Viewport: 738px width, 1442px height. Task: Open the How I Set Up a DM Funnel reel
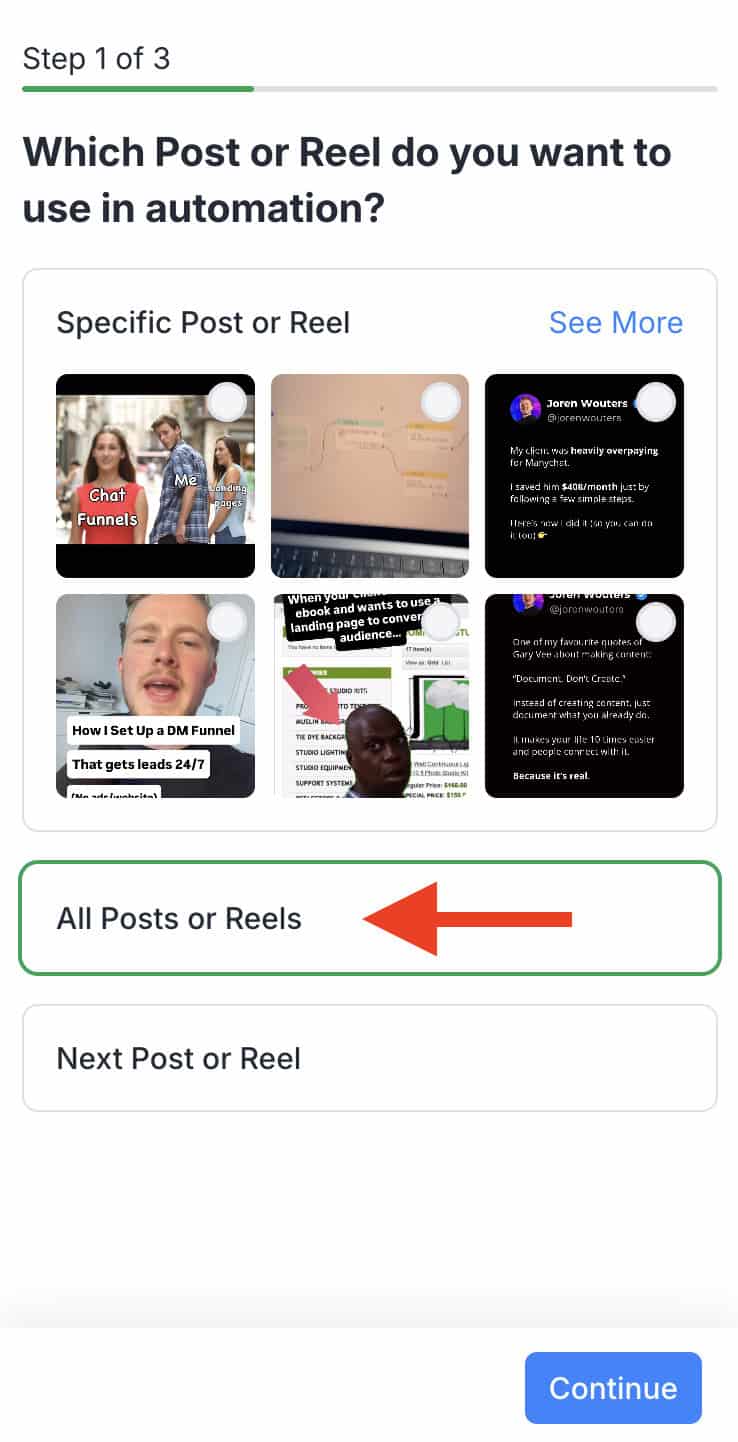click(x=155, y=696)
